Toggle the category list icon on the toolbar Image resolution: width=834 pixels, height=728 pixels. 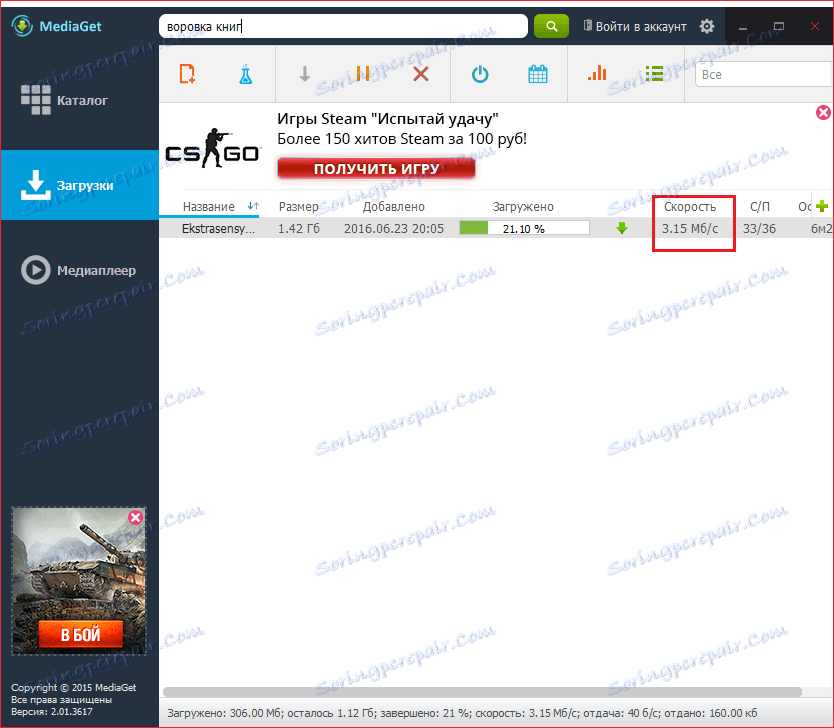(654, 73)
